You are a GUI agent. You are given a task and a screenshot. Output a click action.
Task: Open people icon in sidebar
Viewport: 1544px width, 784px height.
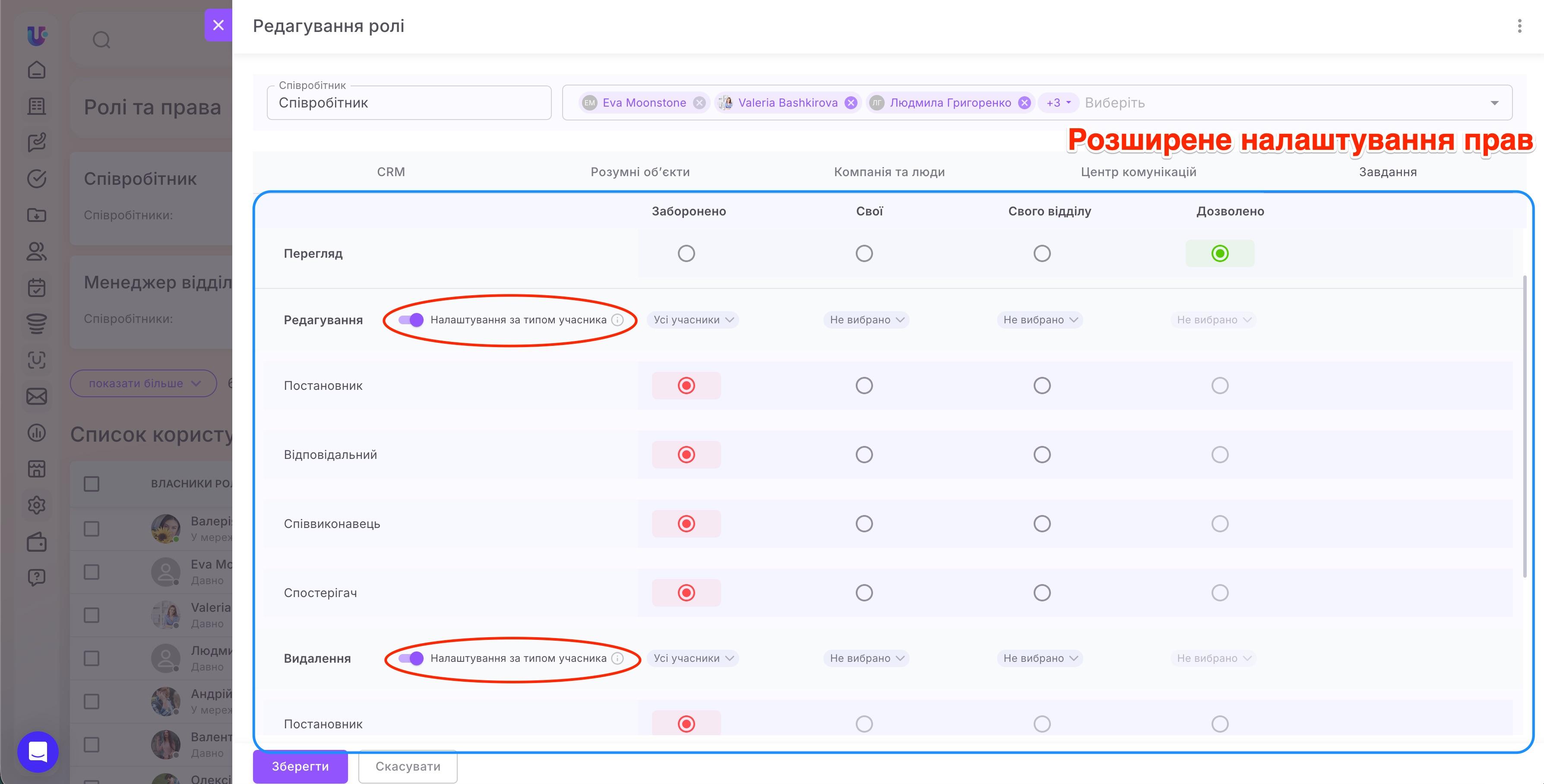pyautogui.click(x=37, y=251)
